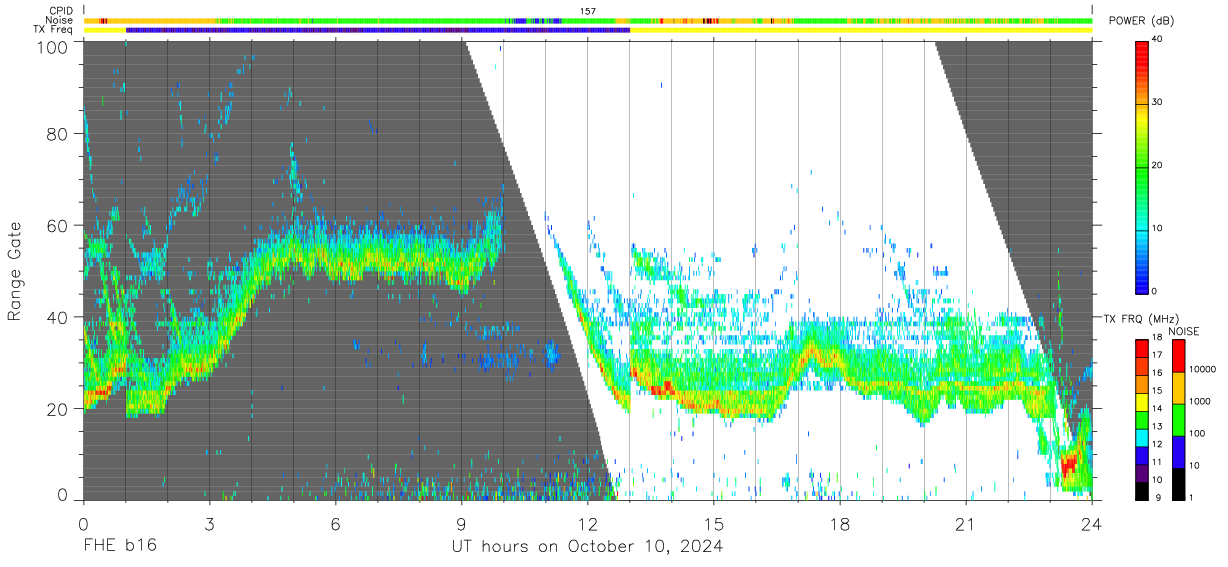Click the noise scale value '1000'
Image resolution: width=1228 pixels, height=567 pixels.
(1201, 401)
